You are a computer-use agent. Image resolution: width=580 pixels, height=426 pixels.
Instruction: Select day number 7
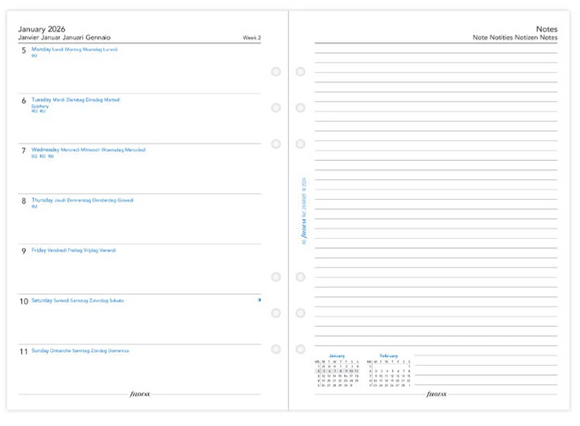[x=24, y=151]
